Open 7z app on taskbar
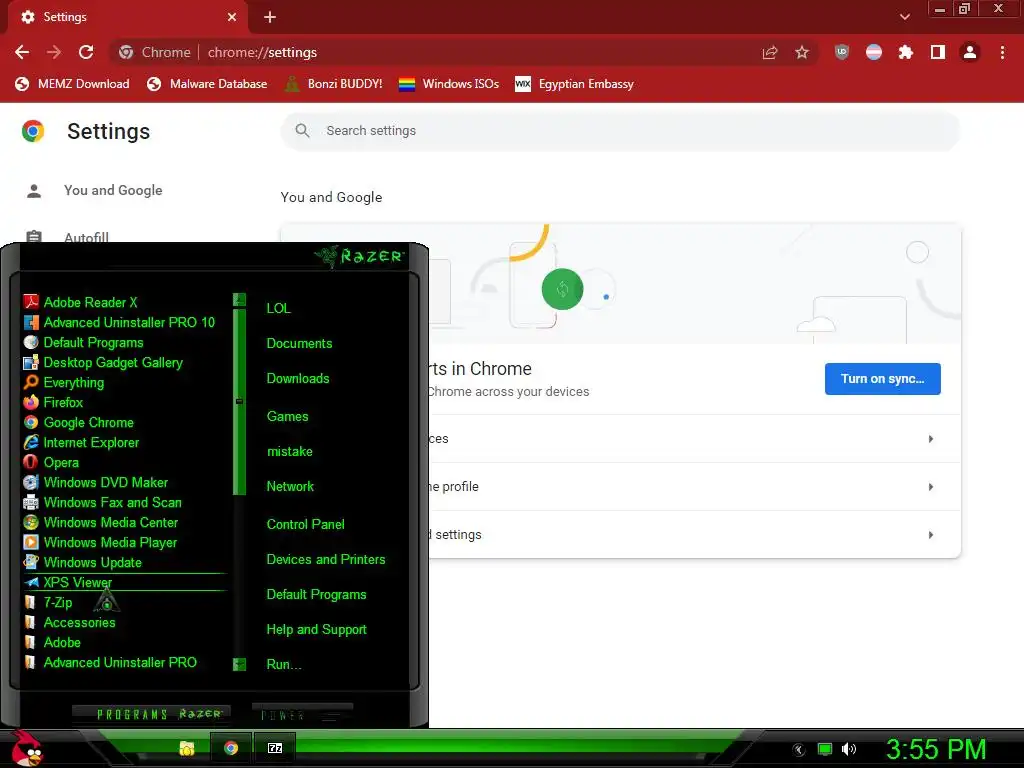 275,748
